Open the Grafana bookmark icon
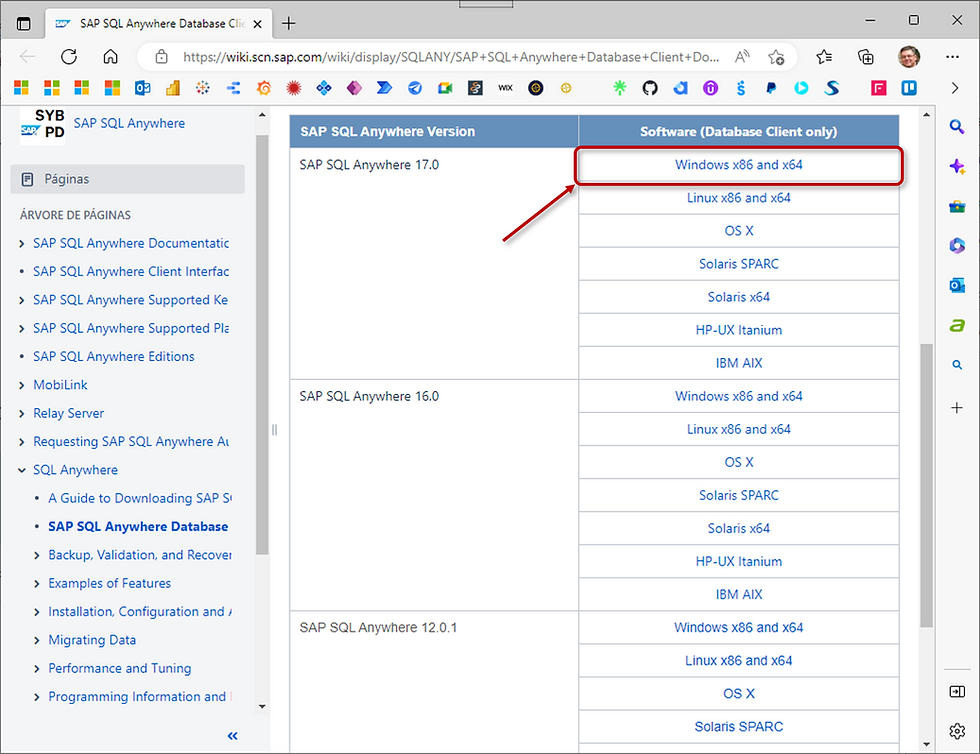Viewport: 980px width, 754px height. [264, 88]
